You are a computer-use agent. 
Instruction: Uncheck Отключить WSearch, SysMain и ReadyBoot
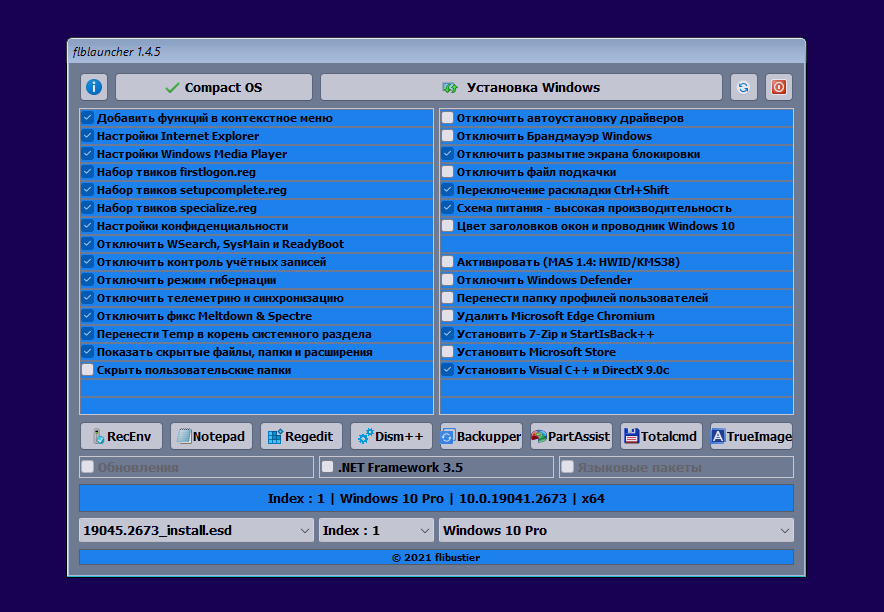click(x=87, y=244)
